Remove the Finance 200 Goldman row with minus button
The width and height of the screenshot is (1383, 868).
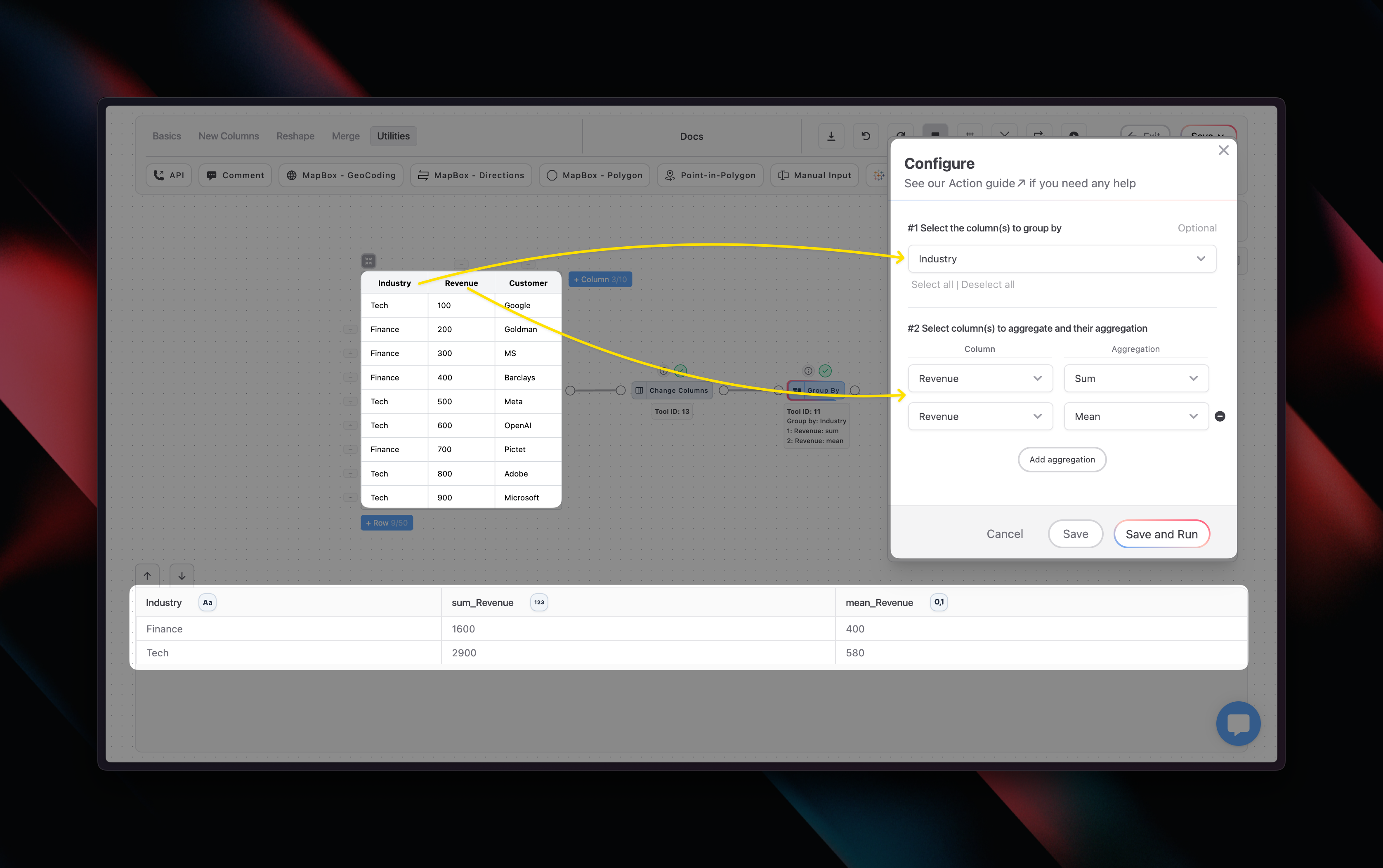click(350, 330)
